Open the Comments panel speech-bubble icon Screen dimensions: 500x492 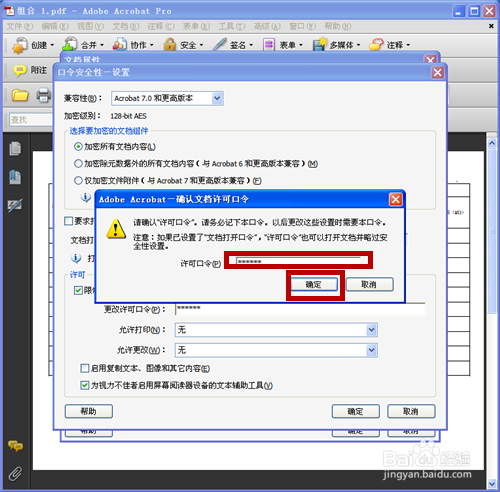coord(15,446)
